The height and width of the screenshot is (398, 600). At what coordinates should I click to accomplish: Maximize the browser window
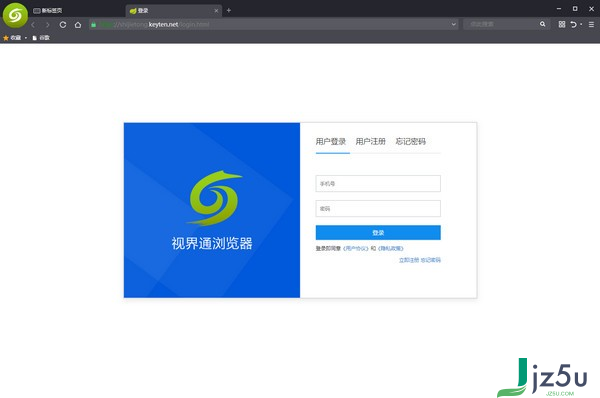pyautogui.click(x=575, y=8)
